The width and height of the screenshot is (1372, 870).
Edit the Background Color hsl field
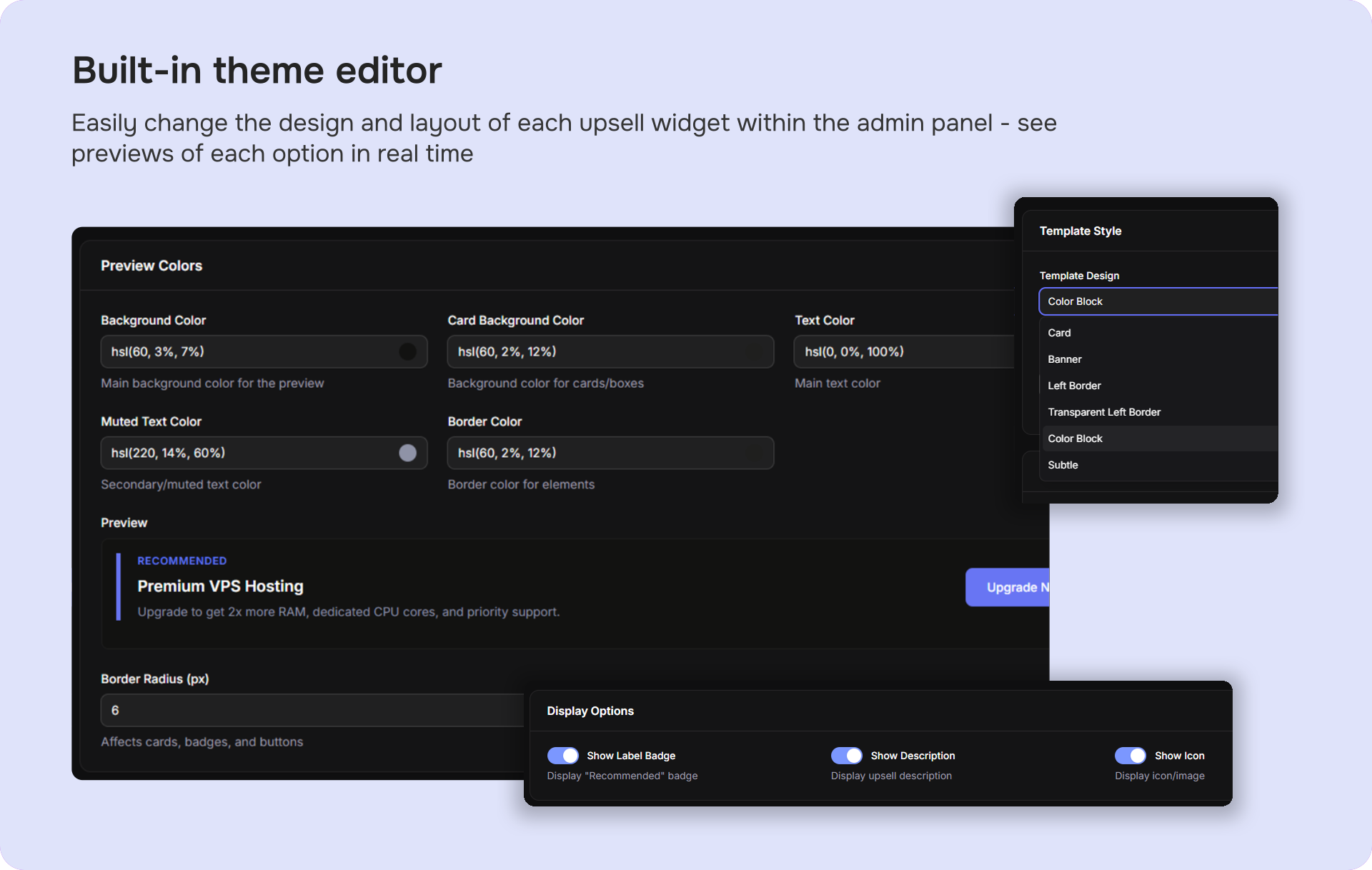click(x=243, y=351)
